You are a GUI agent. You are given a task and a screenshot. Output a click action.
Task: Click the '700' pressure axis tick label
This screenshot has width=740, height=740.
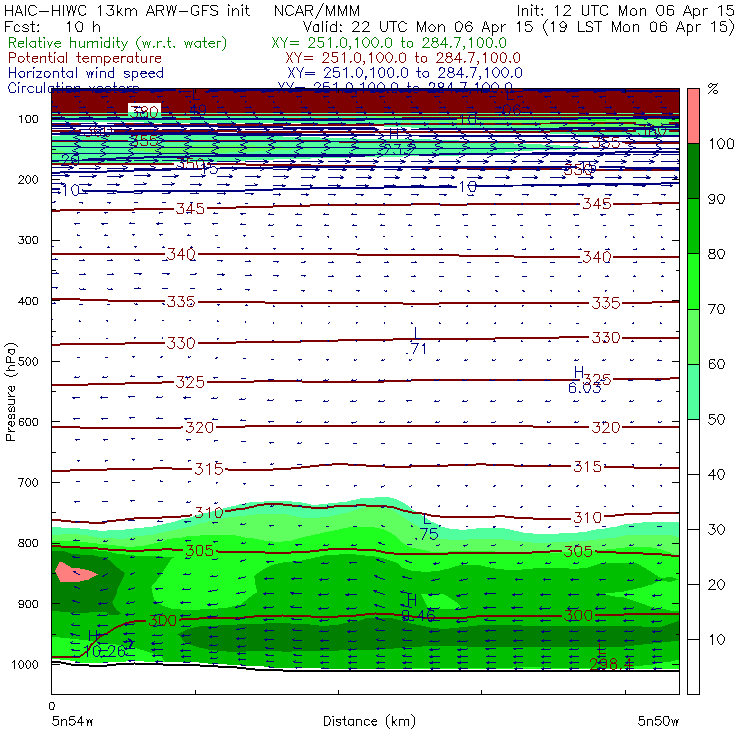coord(28,482)
